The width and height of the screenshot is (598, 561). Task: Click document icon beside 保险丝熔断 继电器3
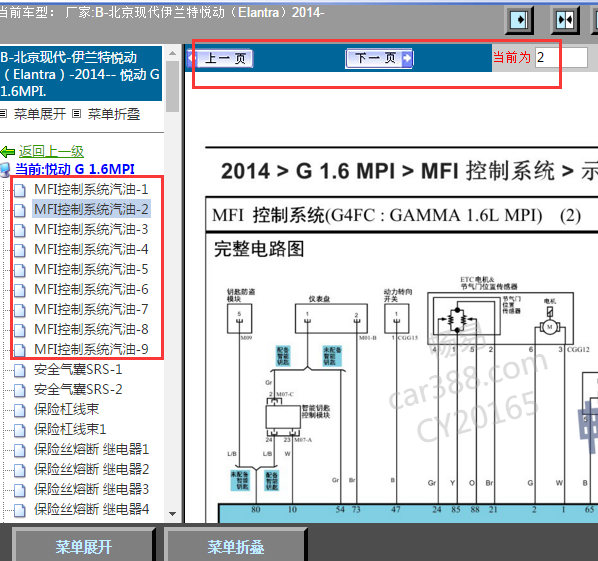point(20,490)
